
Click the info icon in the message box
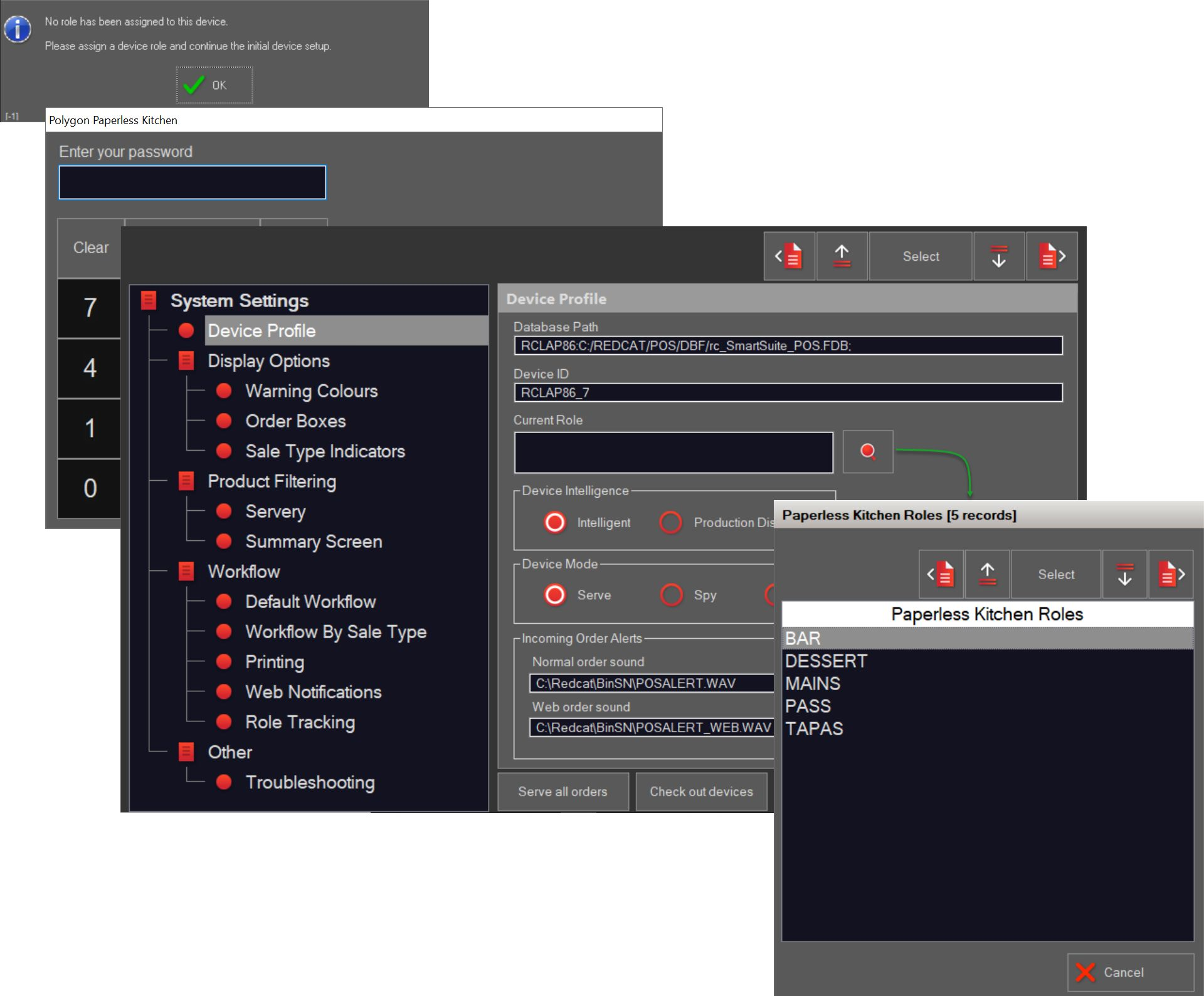tap(18, 29)
